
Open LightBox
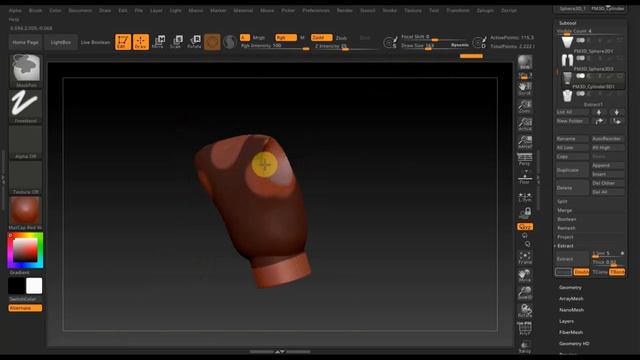coord(60,42)
